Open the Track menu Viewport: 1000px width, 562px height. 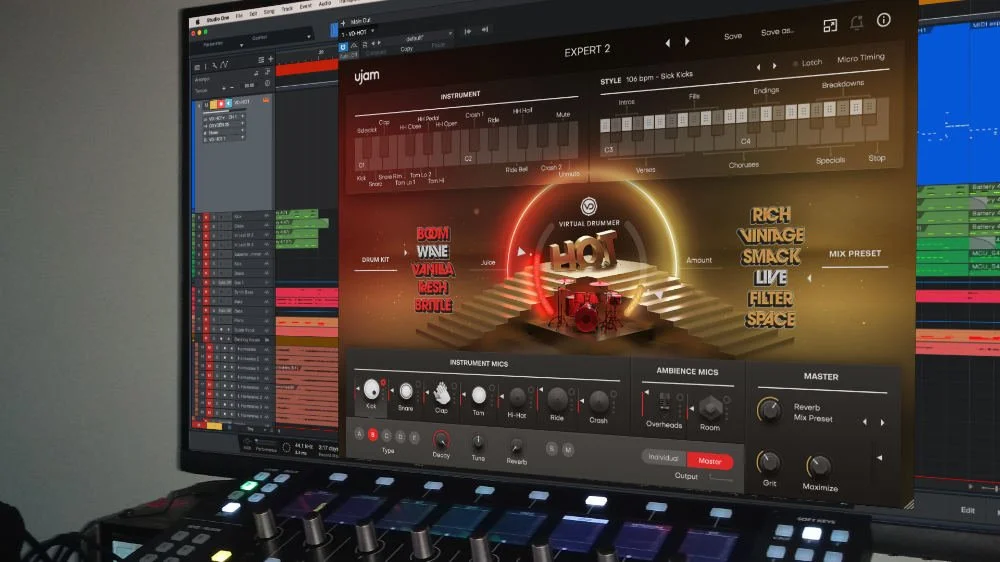(288, 9)
